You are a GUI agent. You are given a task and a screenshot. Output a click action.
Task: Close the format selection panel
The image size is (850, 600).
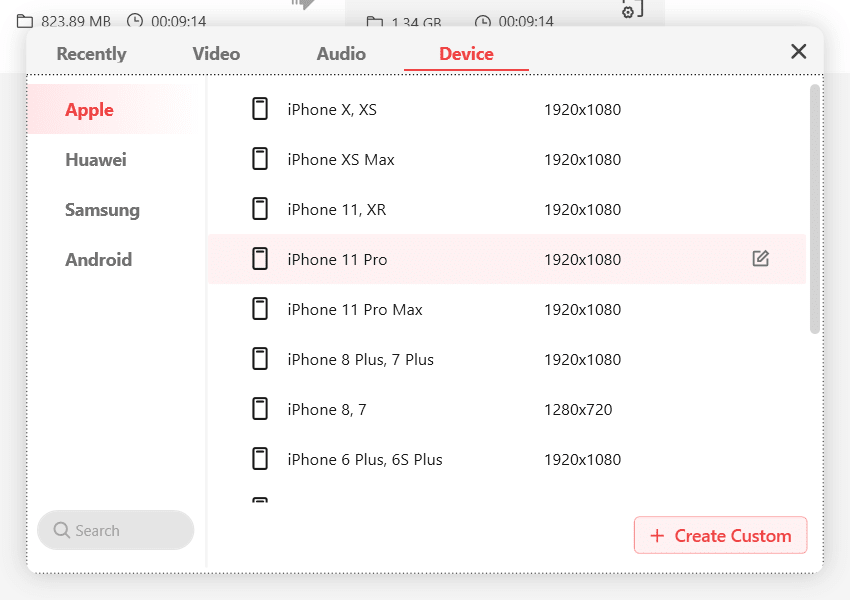[799, 51]
